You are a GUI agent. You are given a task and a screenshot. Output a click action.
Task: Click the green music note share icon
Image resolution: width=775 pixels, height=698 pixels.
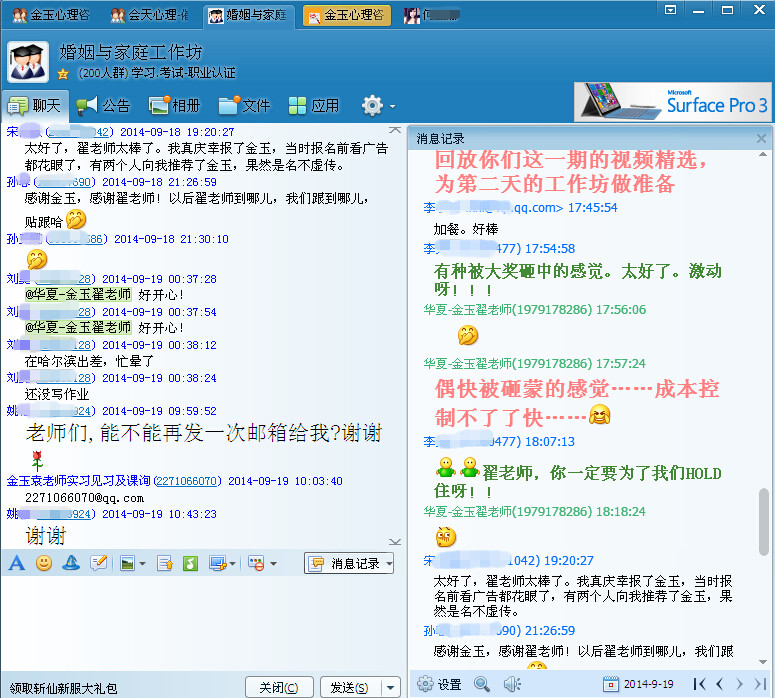coord(189,563)
